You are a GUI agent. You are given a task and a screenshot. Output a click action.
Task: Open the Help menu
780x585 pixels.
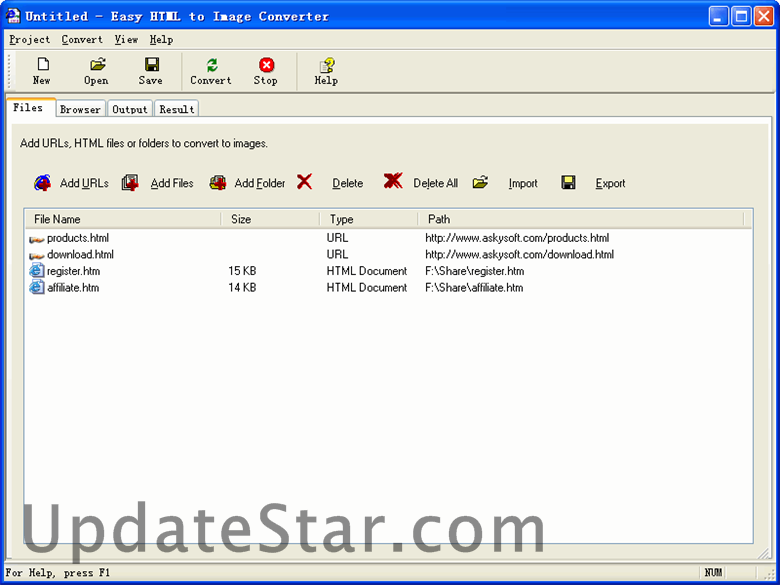[161, 39]
